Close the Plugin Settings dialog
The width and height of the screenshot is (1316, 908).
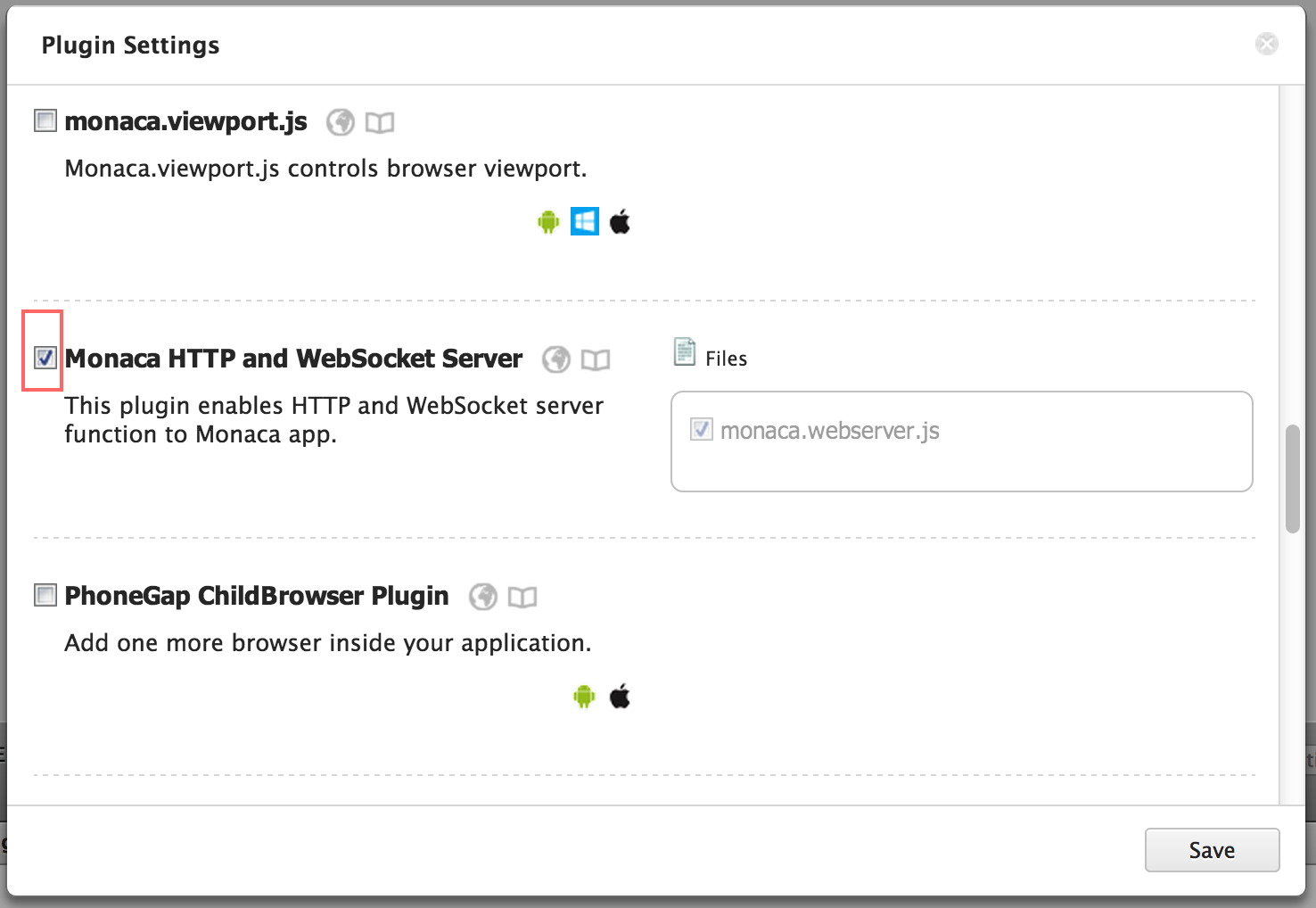coord(1266,44)
